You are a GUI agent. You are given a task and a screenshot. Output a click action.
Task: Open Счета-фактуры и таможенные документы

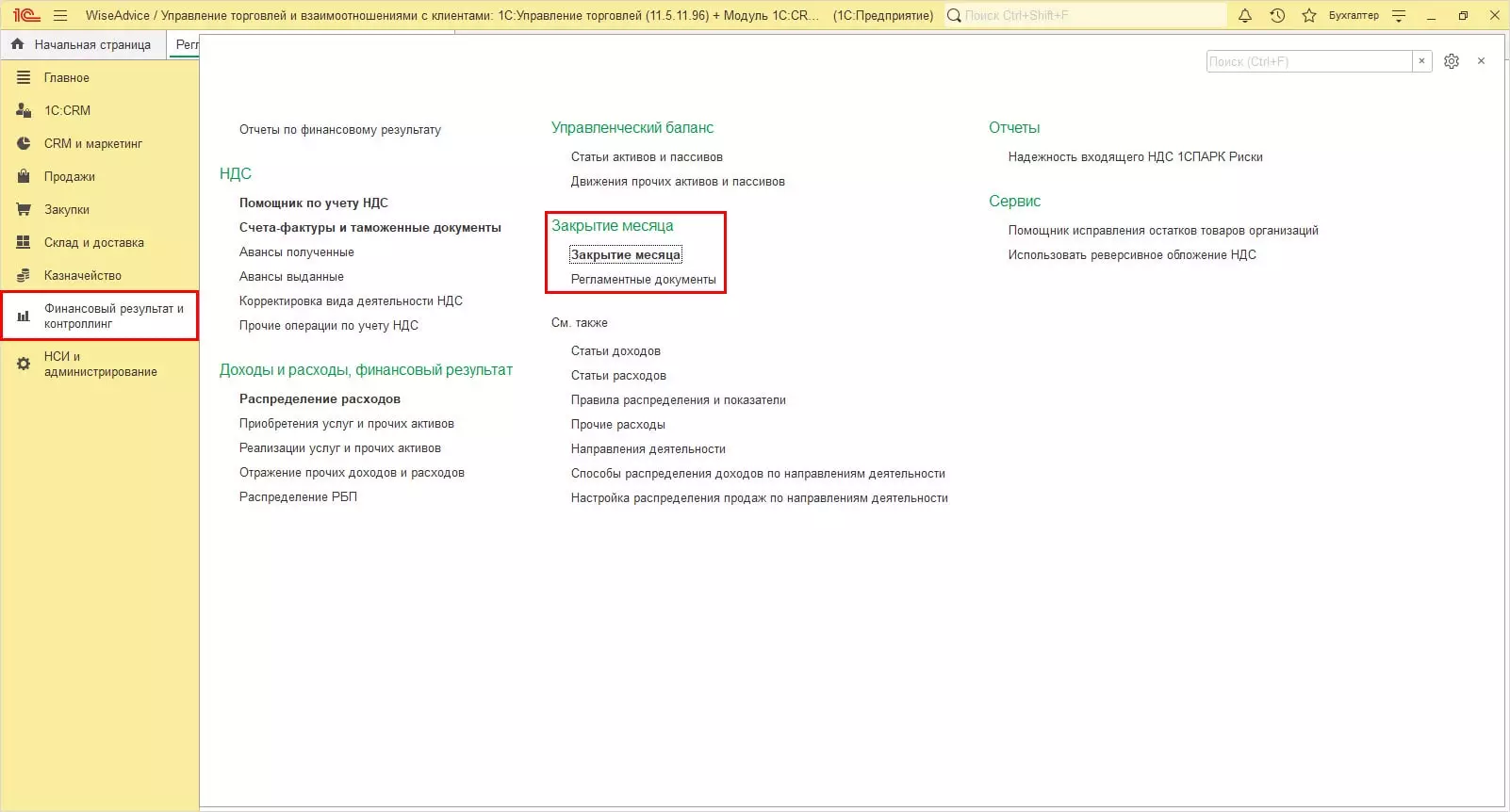coord(370,227)
